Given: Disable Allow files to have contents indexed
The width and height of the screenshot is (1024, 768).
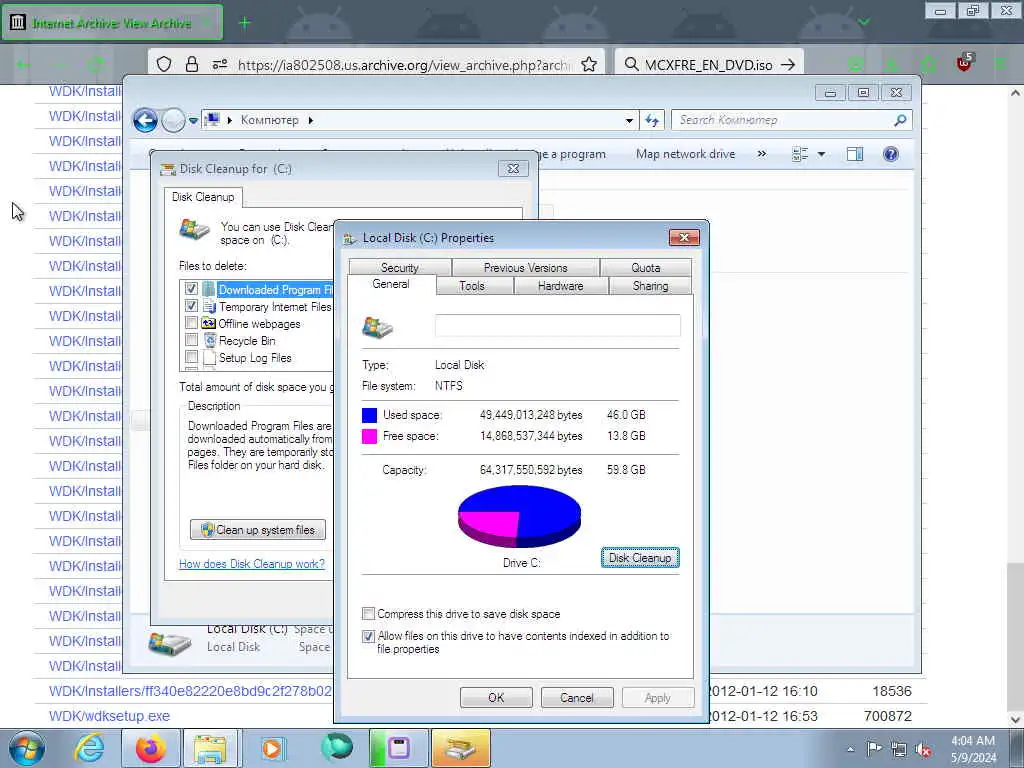Looking at the screenshot, I should (x=368, y=636).
